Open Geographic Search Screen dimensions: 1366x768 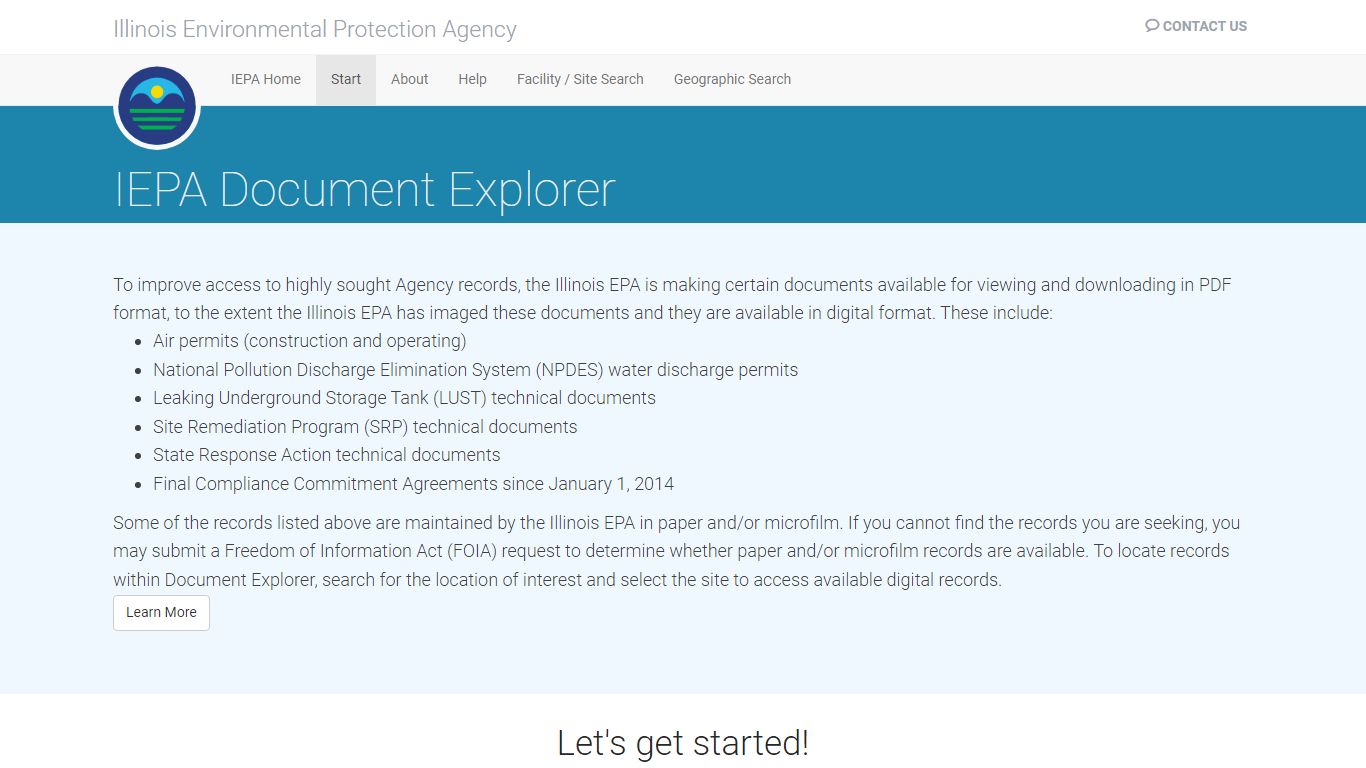(732, 80)
